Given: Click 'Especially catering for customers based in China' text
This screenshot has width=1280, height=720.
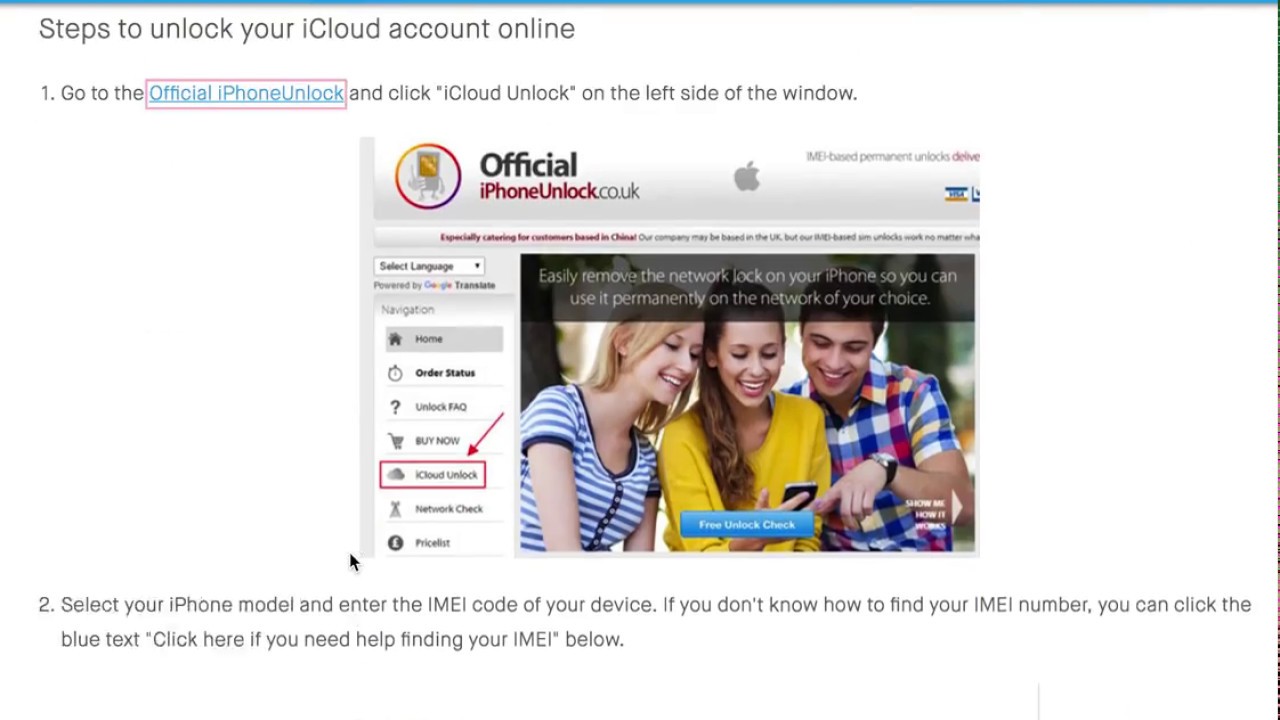Looking at the screenshot, I should pyautogui.click(x=538, y=238).
